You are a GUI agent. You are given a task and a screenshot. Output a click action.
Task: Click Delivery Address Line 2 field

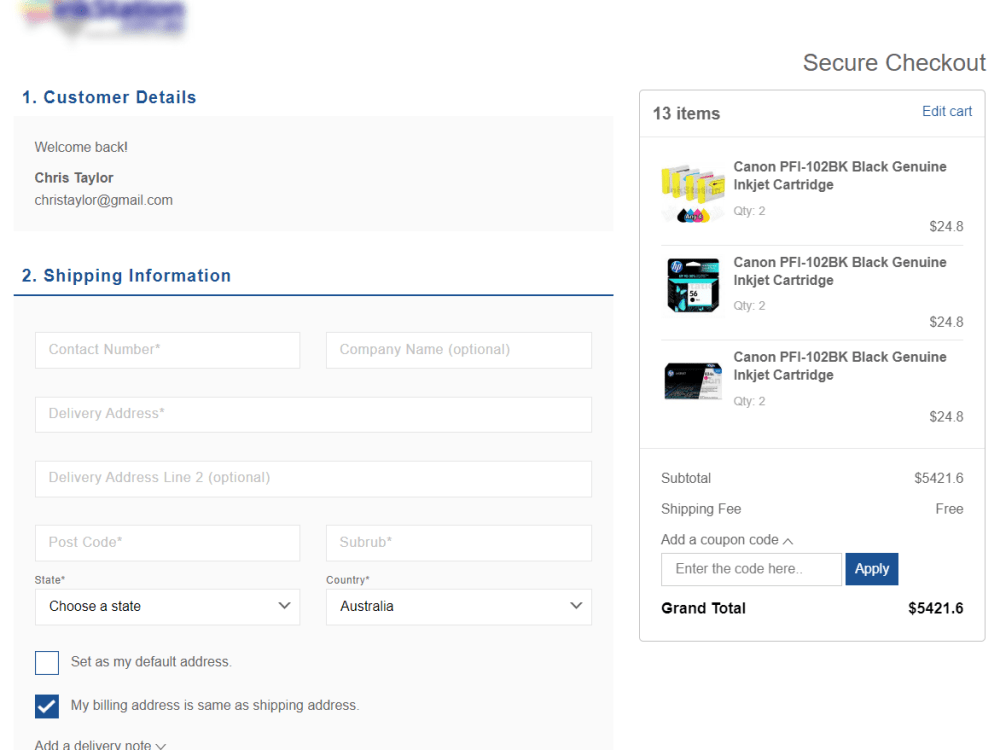(313, 479)
